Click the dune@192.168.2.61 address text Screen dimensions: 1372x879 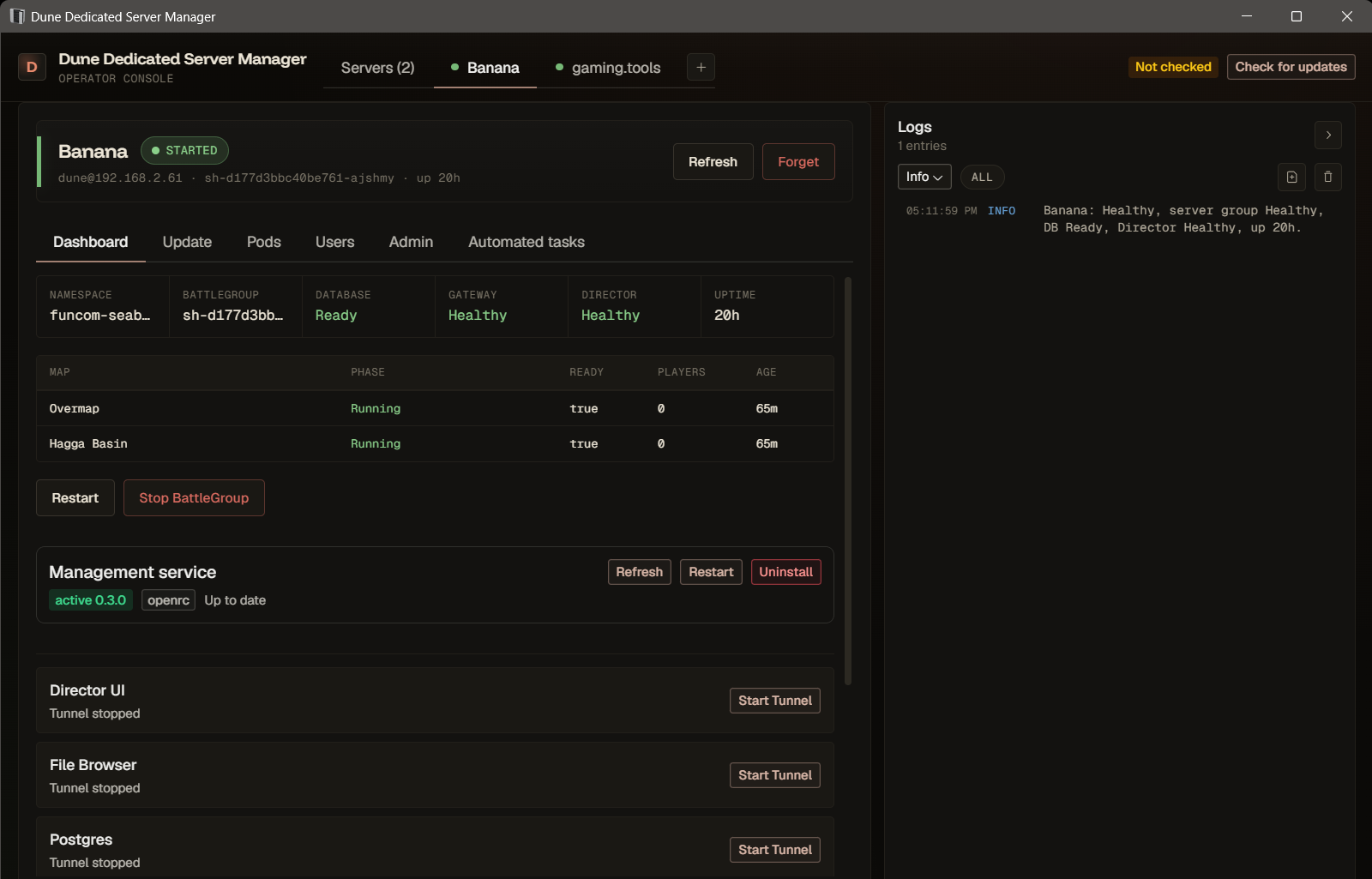tap(120, 178)
